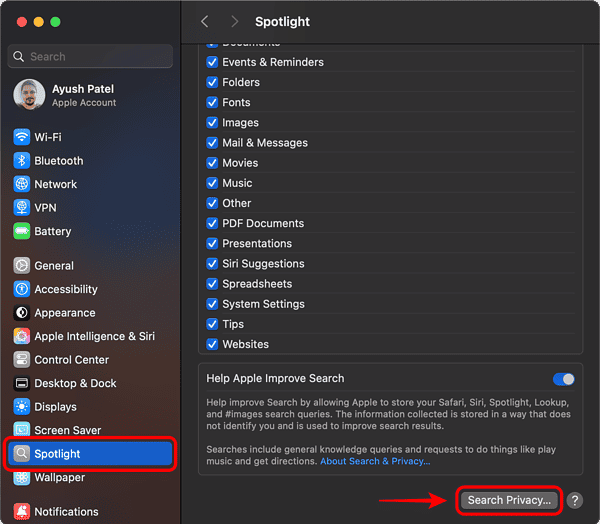This screenshot has width=600, height=524.
Task: Select Control Center in the sidebar
Action: 72,360
